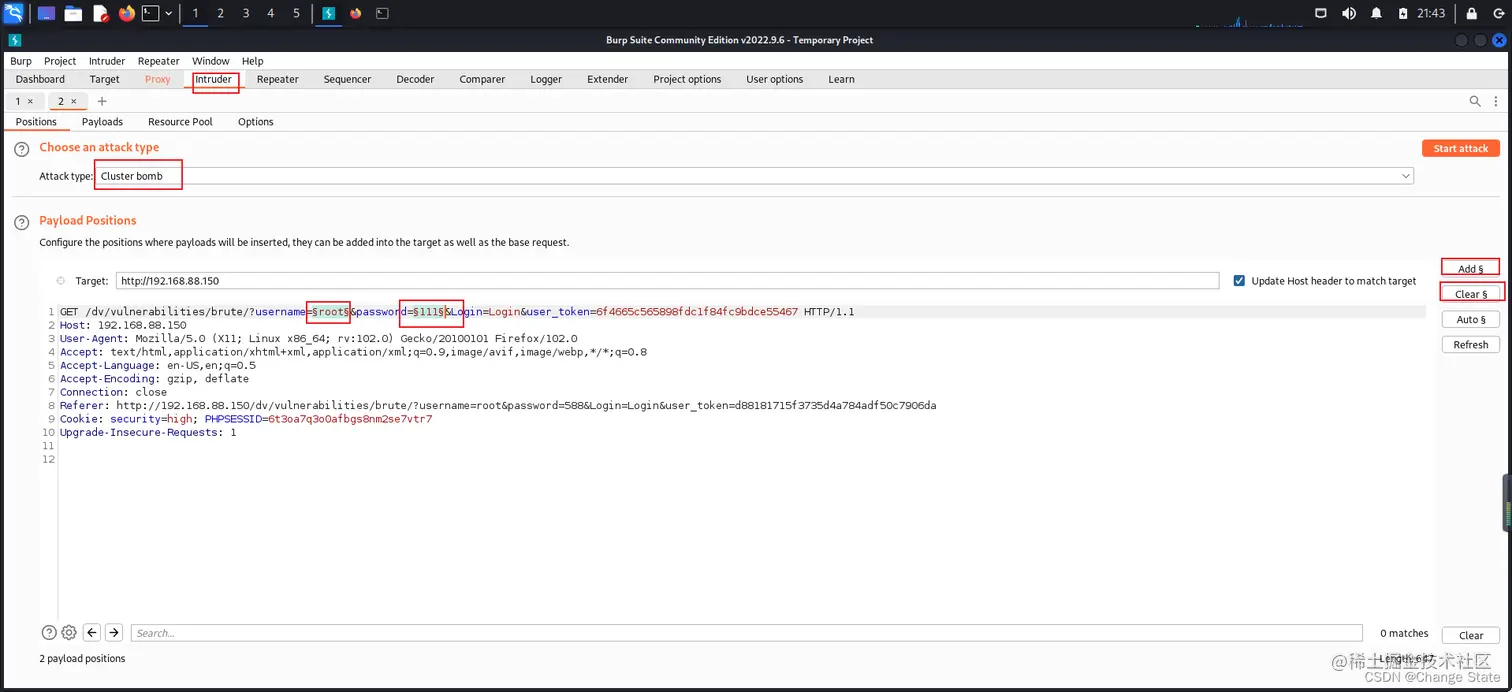Click the Start attack button
Screen dimensions: 1512x692
(x=1461, y=148)
